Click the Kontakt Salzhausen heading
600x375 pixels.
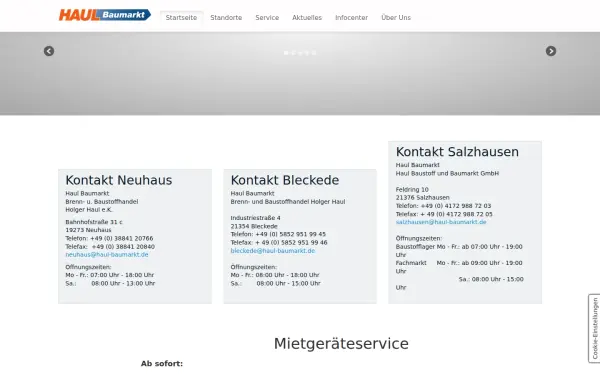457,152
